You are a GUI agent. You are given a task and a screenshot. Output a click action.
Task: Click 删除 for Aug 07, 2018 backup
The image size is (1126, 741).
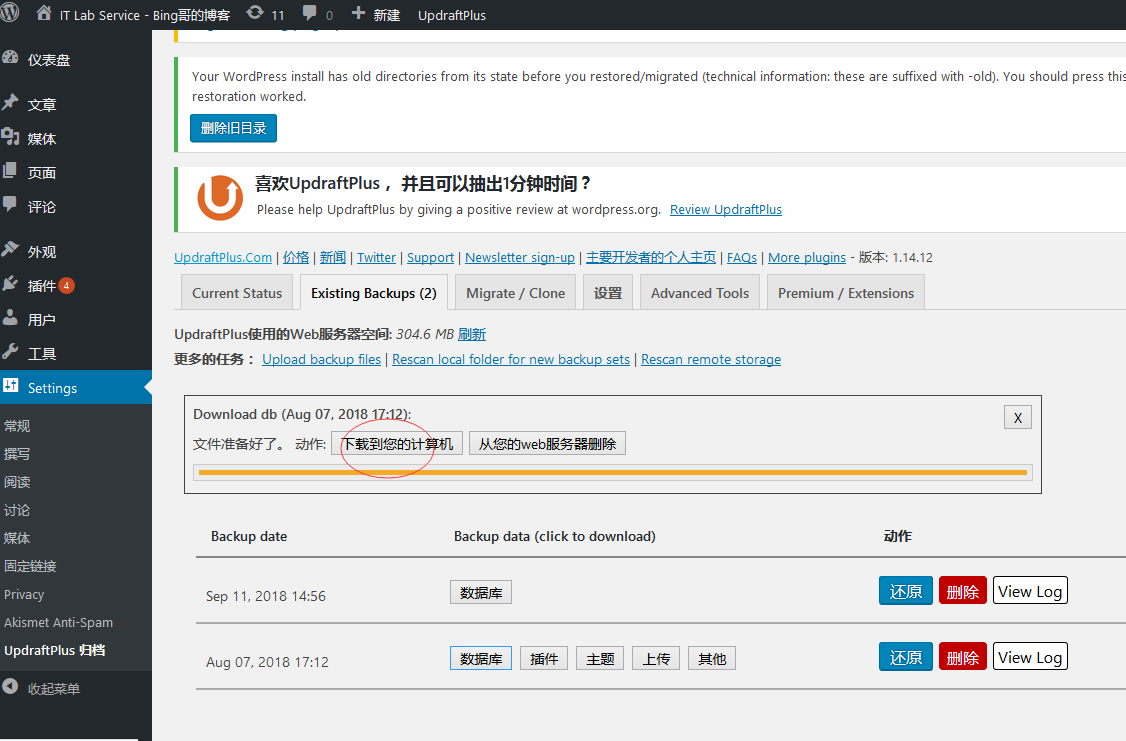(x=963, y=657)
